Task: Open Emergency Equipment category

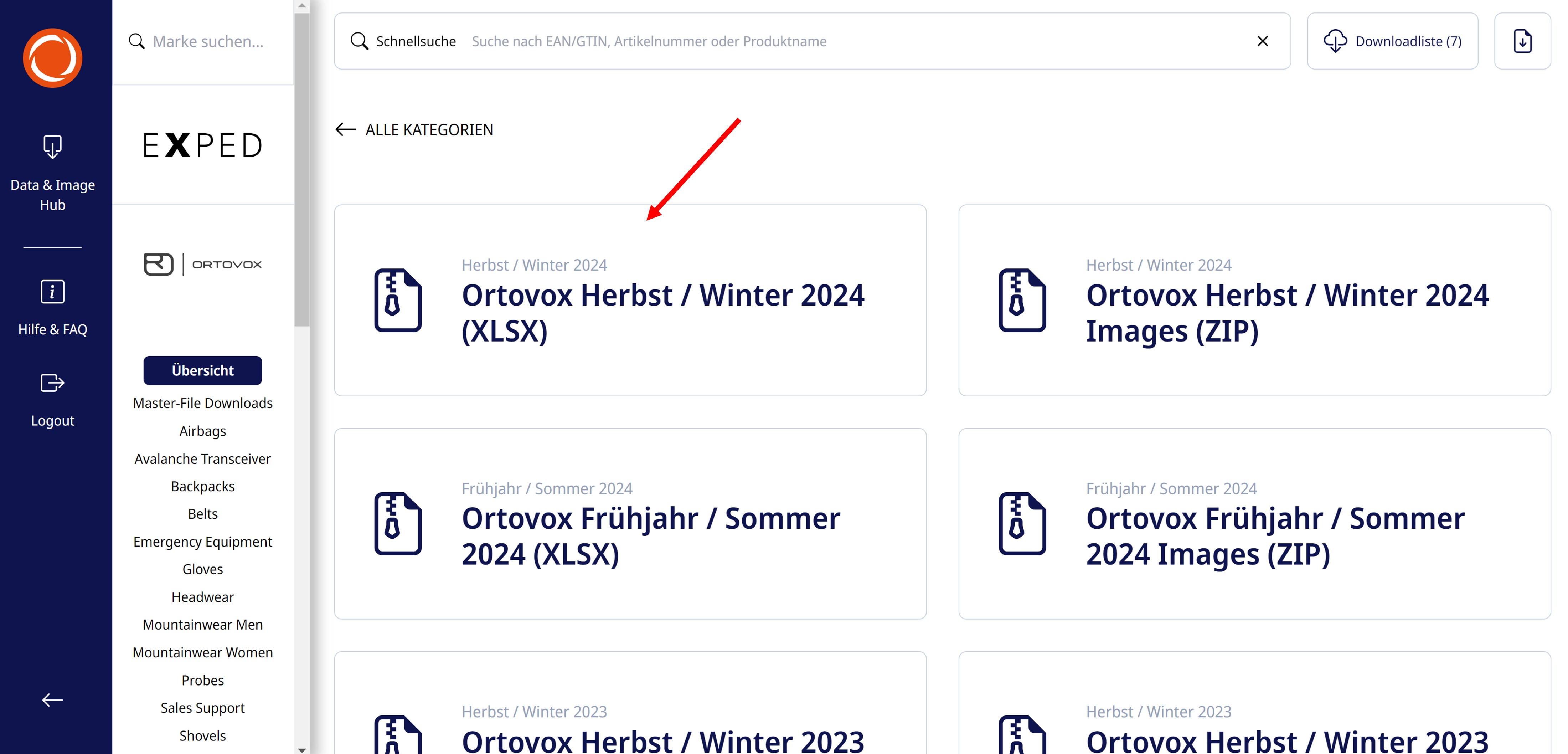Action: coord(203,542)
